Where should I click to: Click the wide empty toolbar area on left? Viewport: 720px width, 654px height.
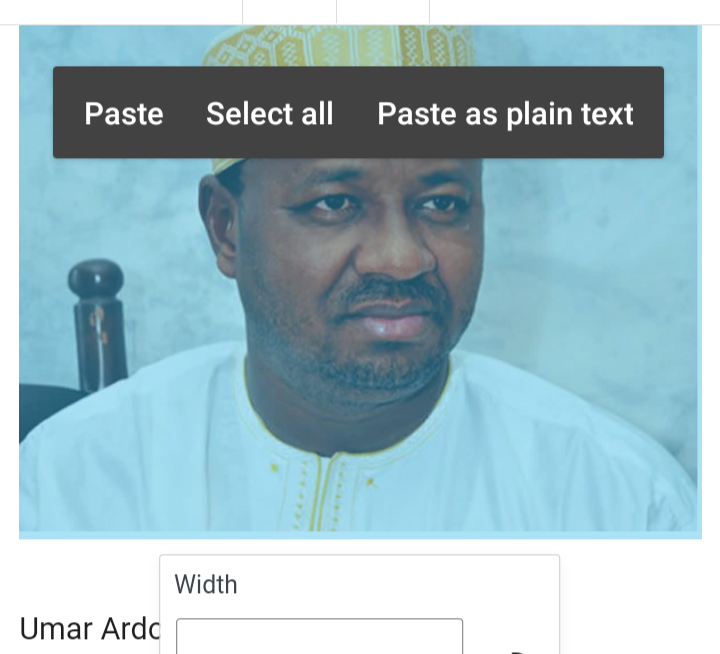[121, 11]
